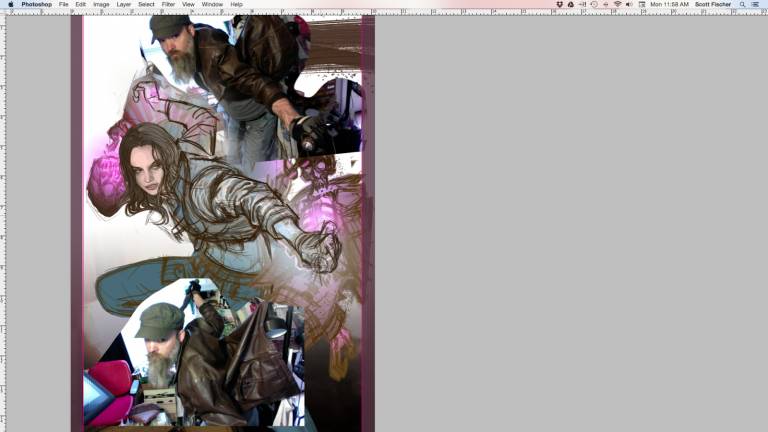Click the Dropbox menu bar icon
This screenshot has width=768, height=432.
(560, 4)
